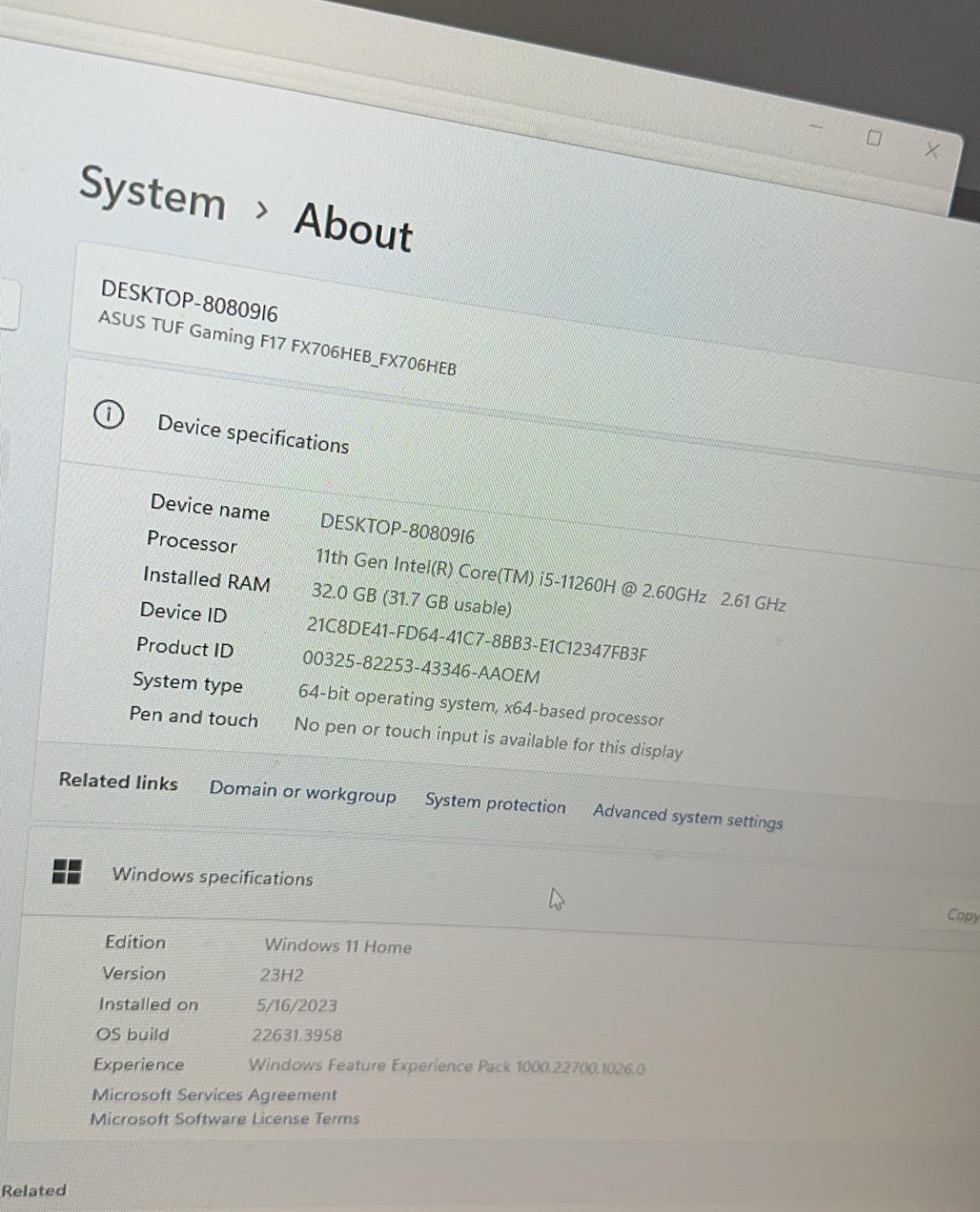Image resolution: width=980 pixels, height=1212 pixels.
Task: Open Microsoft Software License Terms link
Action: pos(224,1119)
